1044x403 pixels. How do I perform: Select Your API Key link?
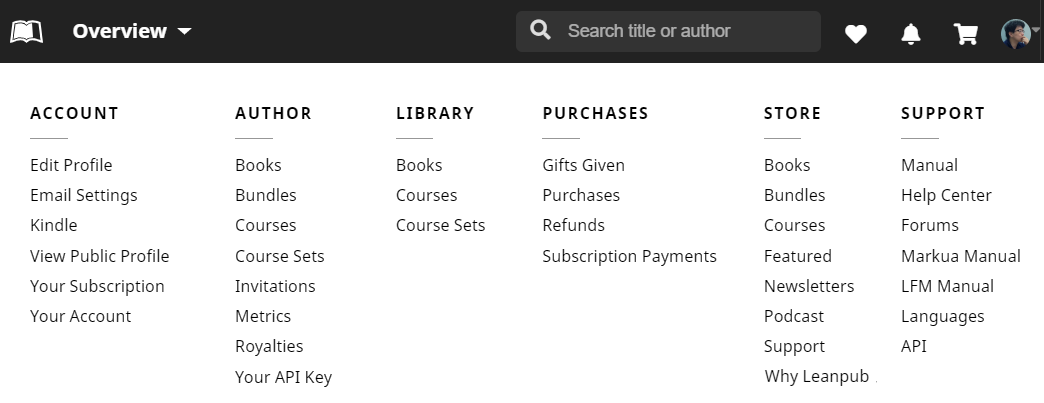pos(283,377)
